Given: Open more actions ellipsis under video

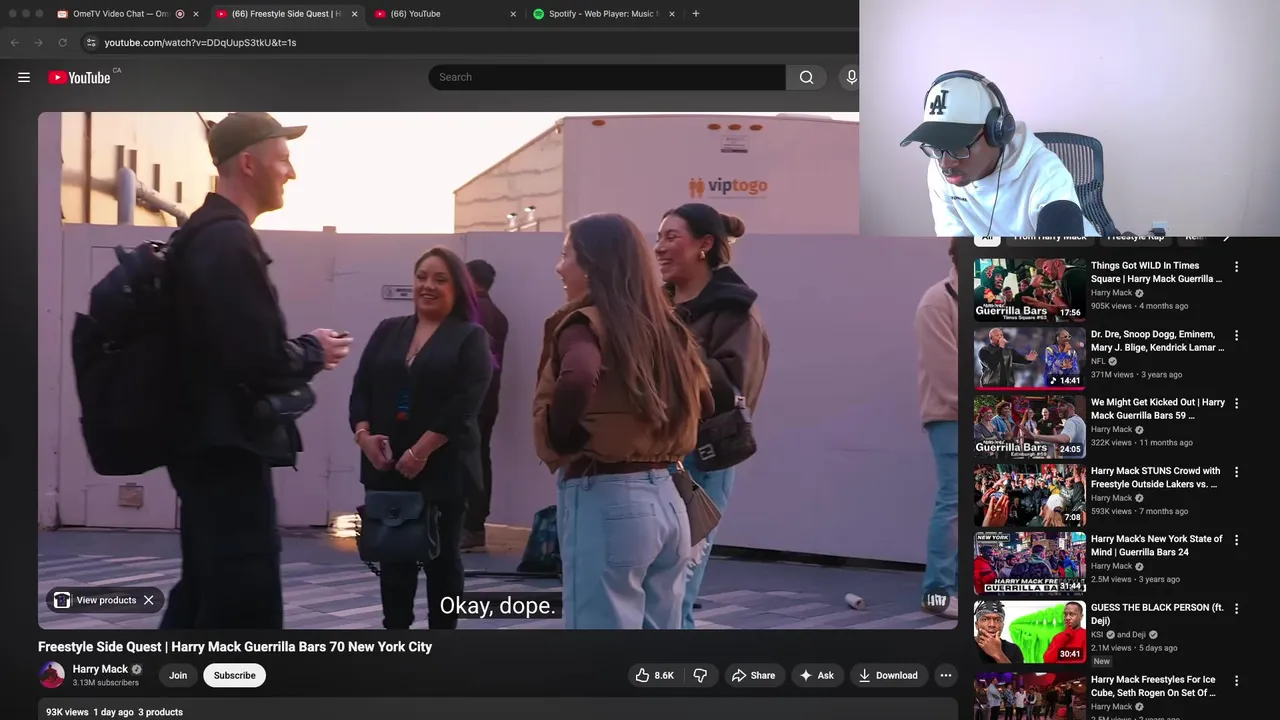Looking at the screenshot, I should 945,675.
